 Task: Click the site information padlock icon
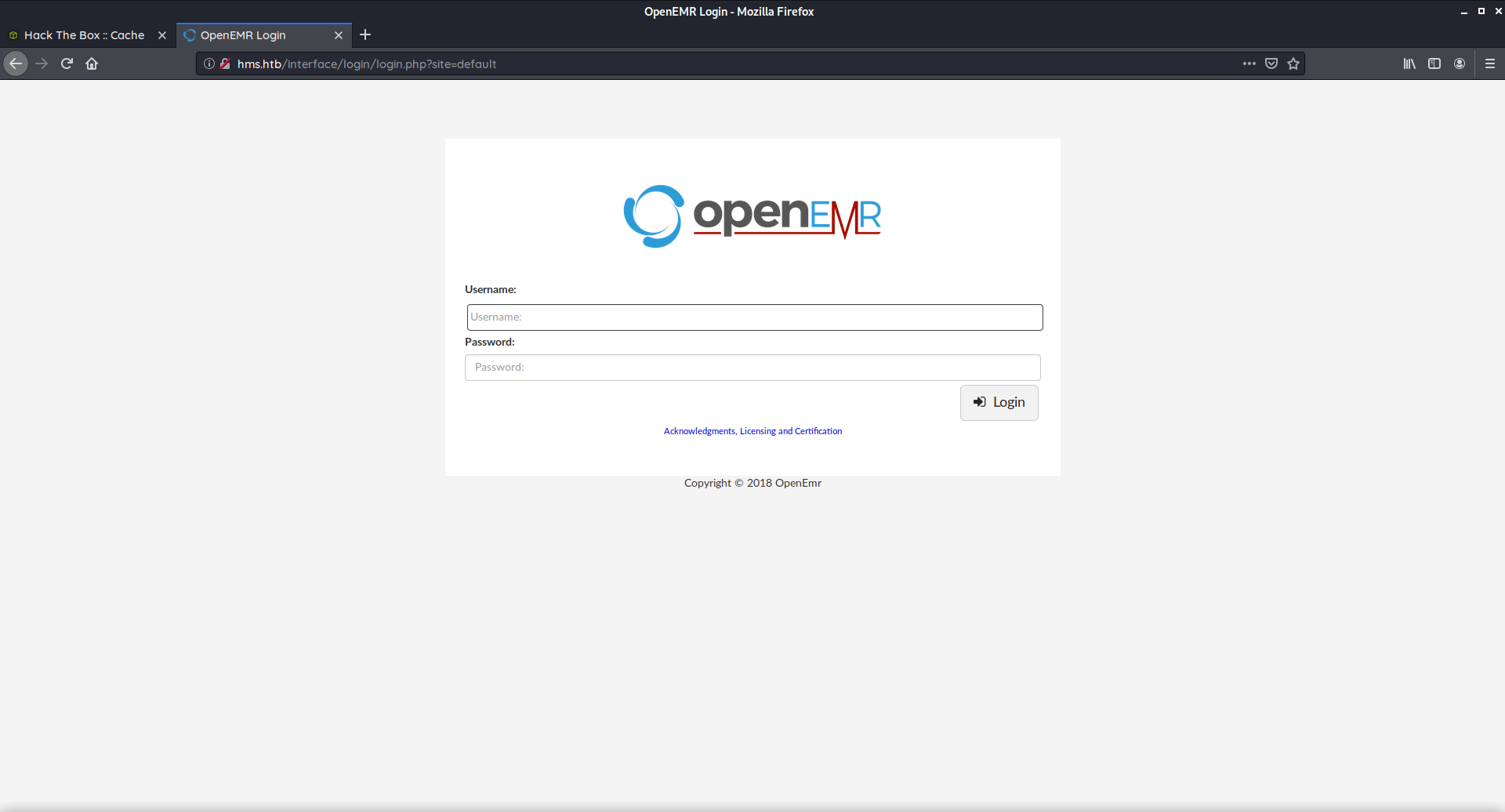pyautogui.click(x=209, y=63)
